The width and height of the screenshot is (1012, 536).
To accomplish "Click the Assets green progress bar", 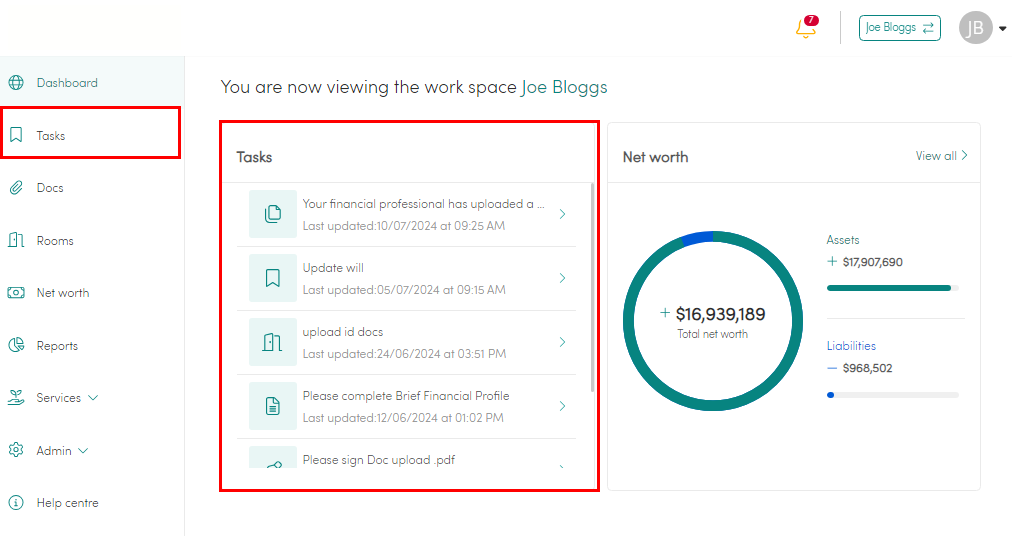I will pos(889,288).
